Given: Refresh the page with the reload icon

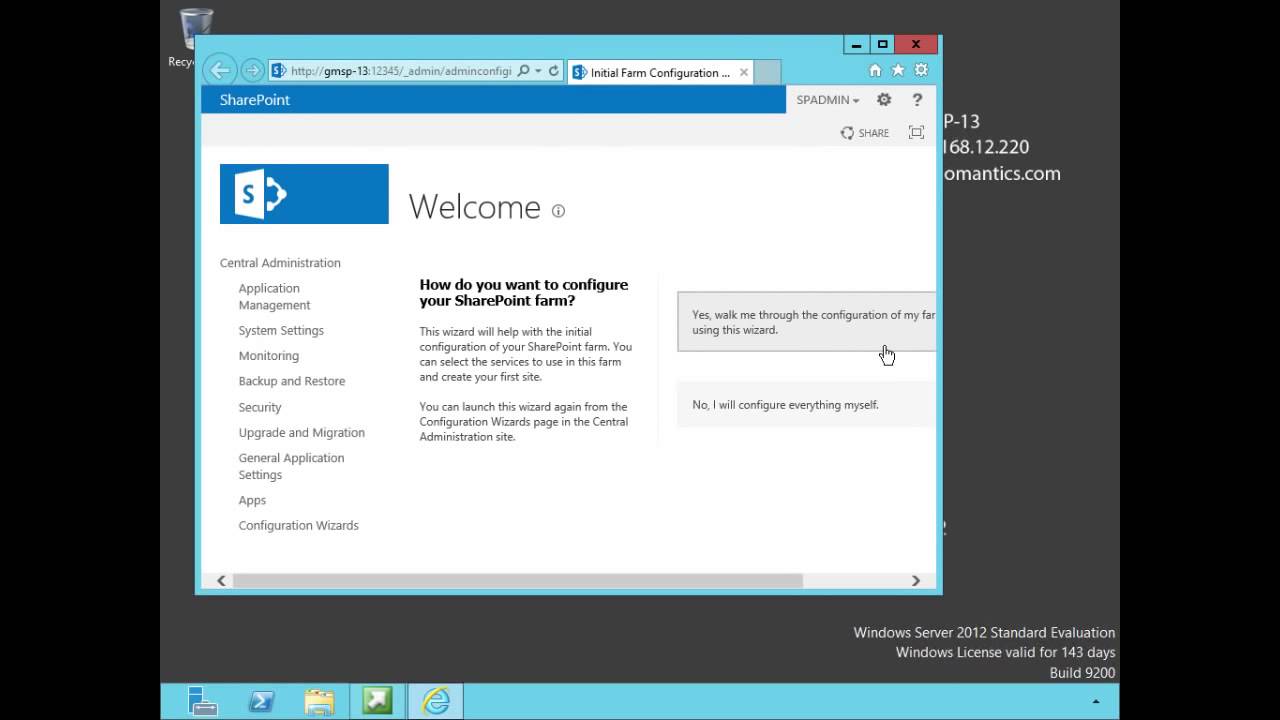Looking at the screenshot, I should (x=553, y=71).
